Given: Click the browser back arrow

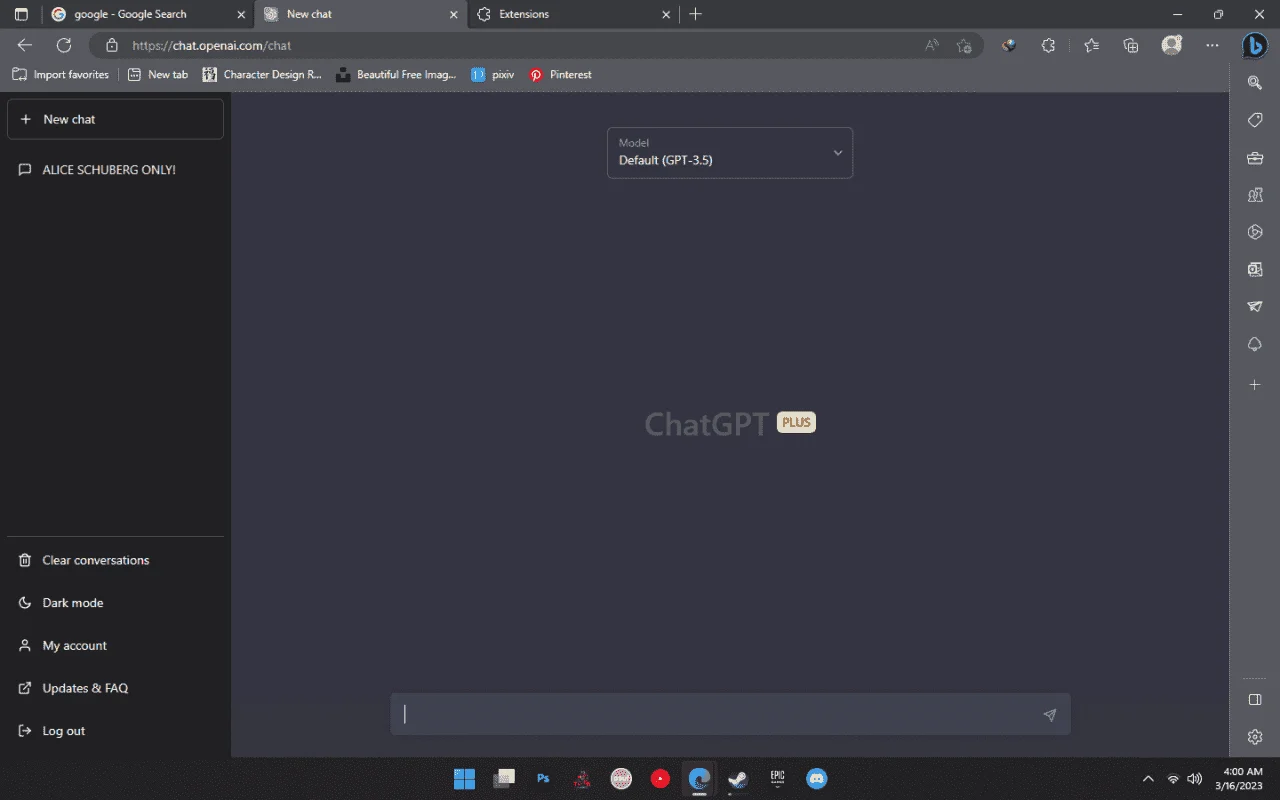Looking at the screenshot, I should [25, 45].
